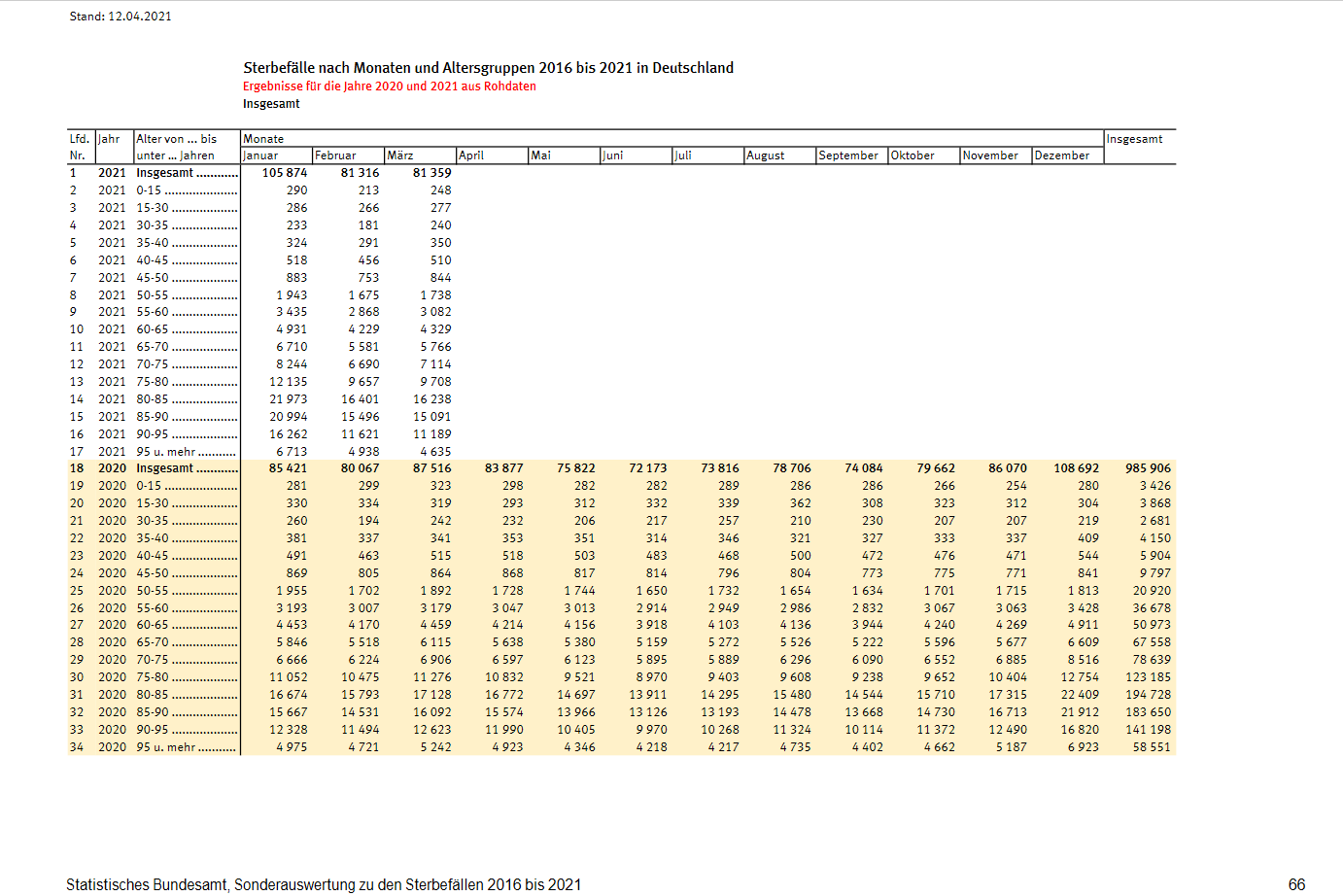Click the März 2021 total 81 359
Image resolution: width=1343 pixels, height=896 pixels.
[431, 173]
